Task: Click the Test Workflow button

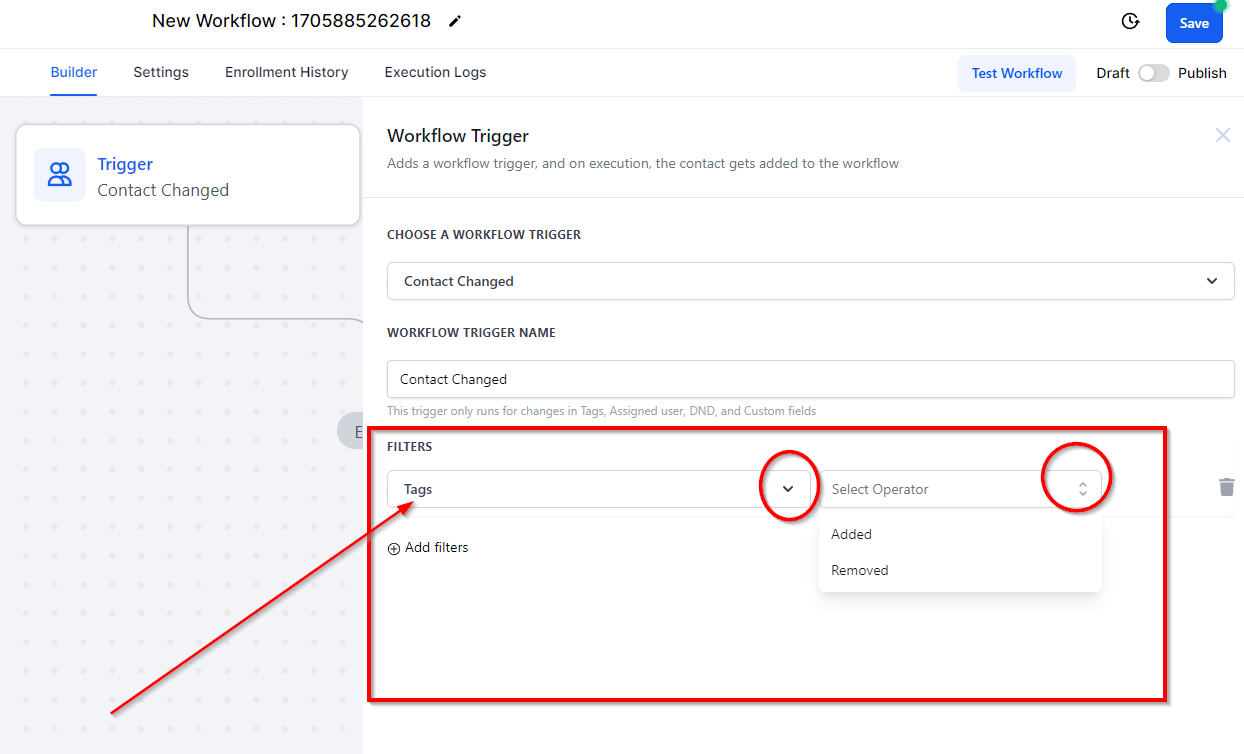Action: [1017, 73]
